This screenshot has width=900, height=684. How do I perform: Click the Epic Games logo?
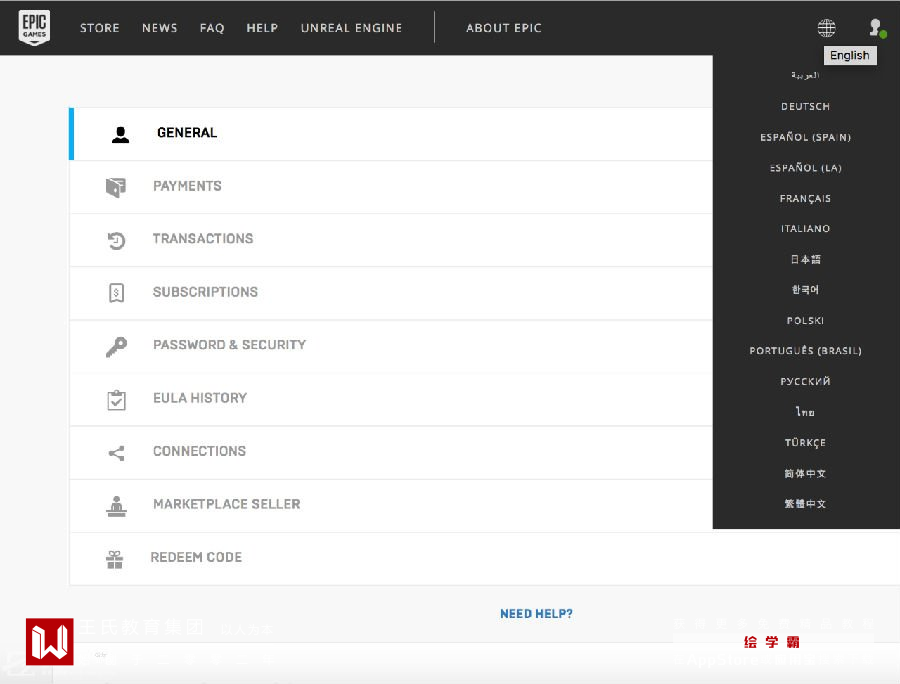pyautogui.click(x=34, y=28)
